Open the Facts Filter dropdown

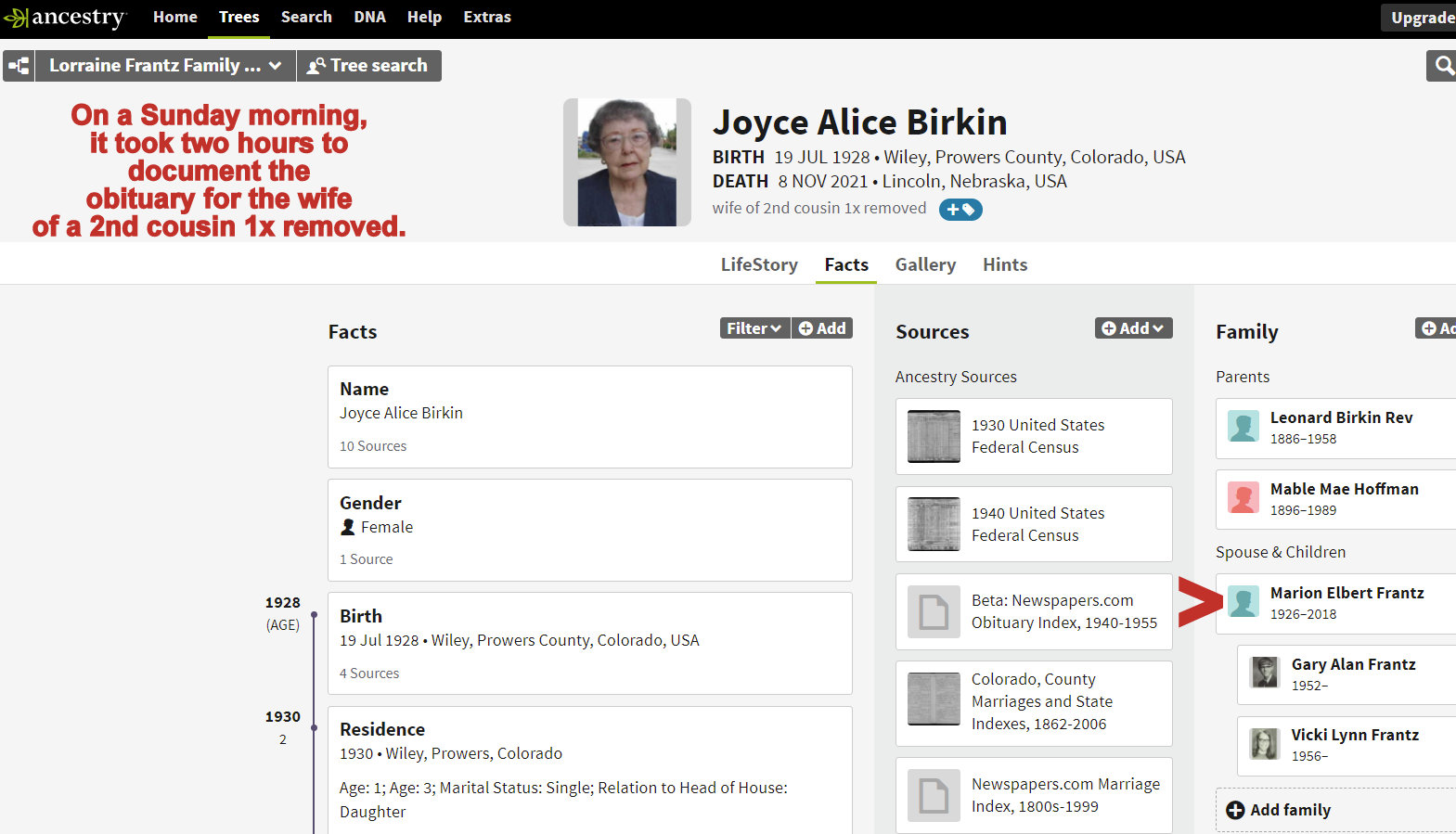754,328
